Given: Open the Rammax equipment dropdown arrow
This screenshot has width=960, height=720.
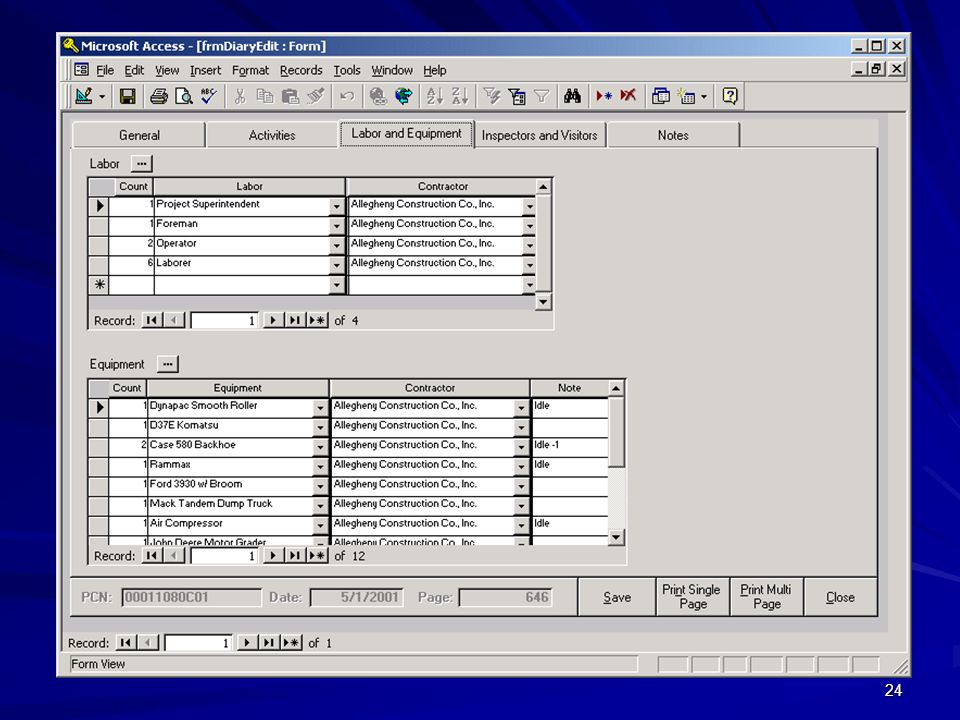Looking at the screenshot, I should (x=320, y=467).
